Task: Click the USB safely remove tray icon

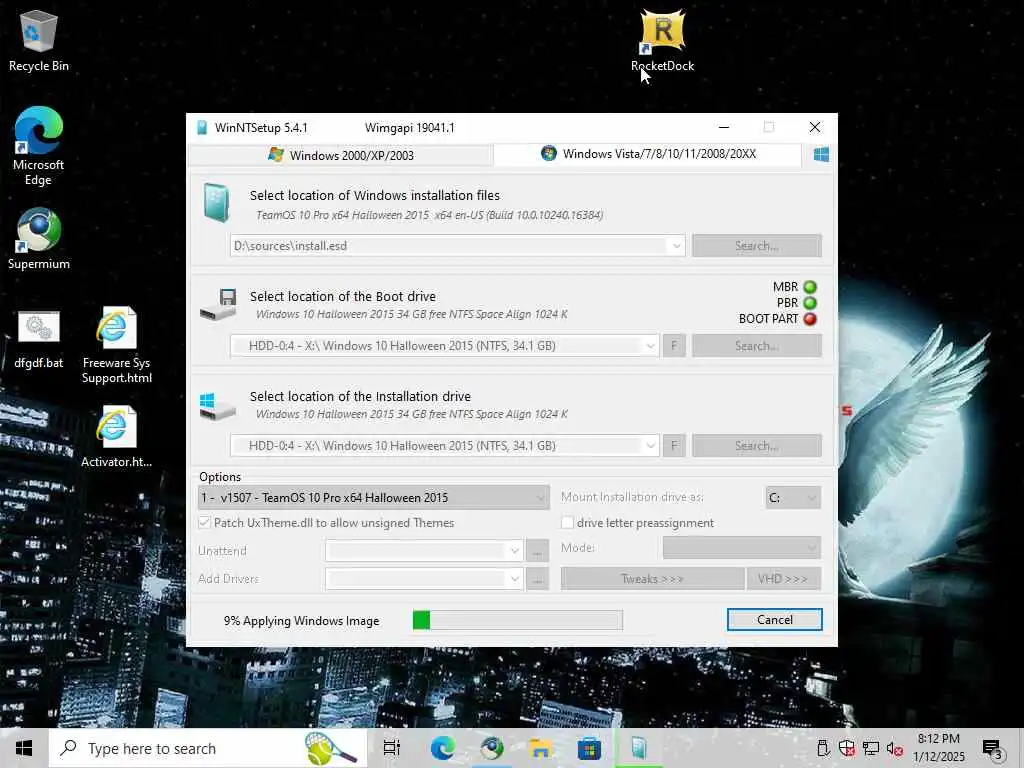Action: 823,748
